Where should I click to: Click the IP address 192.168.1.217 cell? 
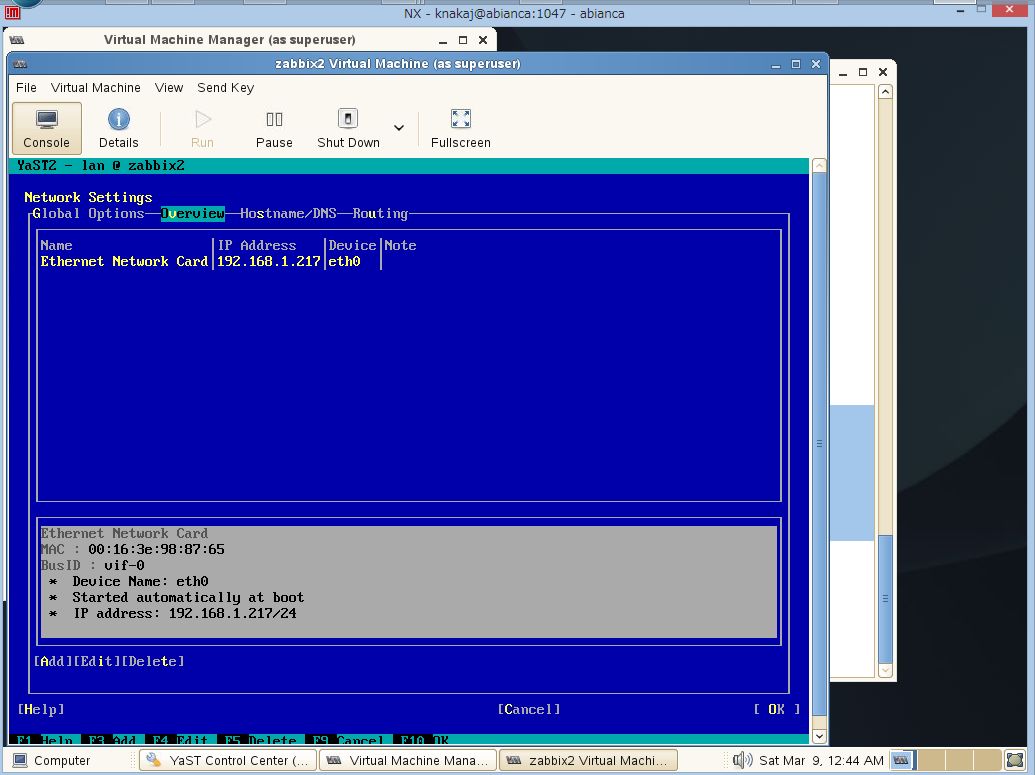click(x=269, y=261)
